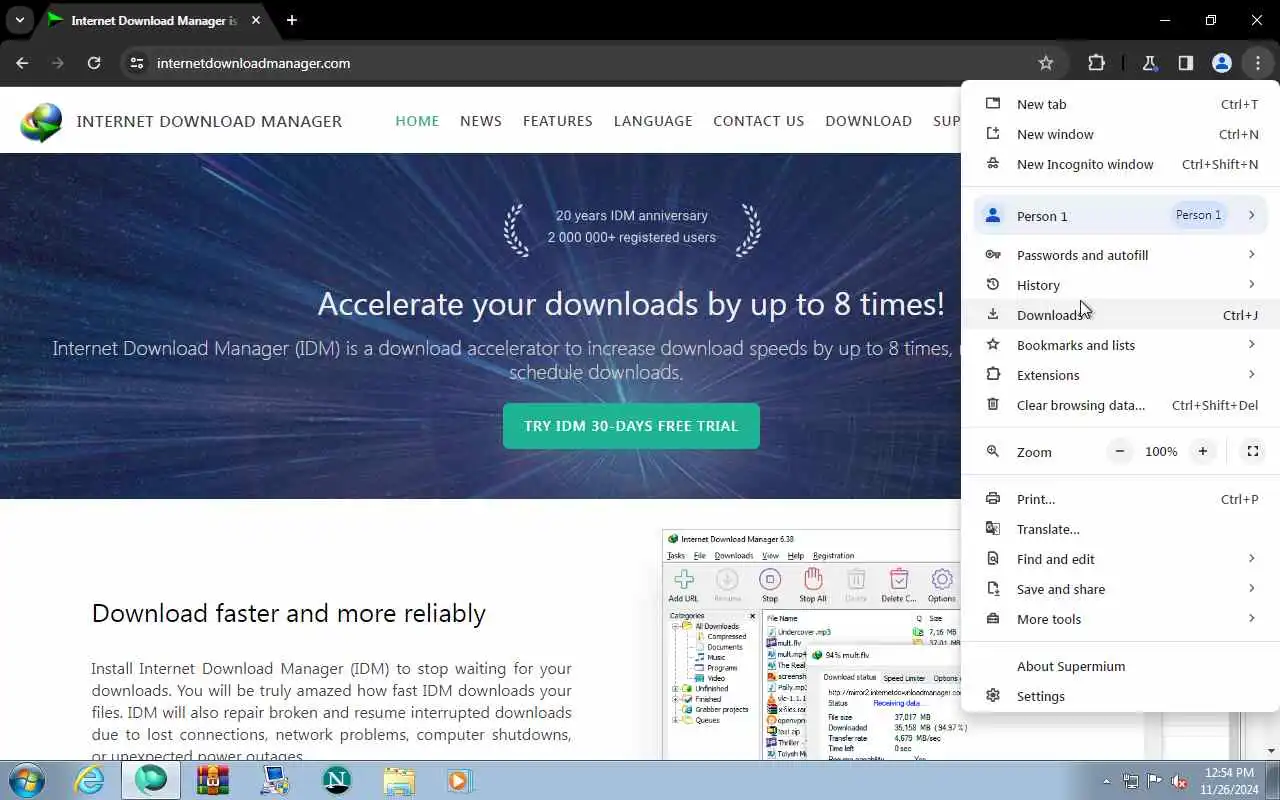Toggle fullscreen mode icon beside zoom
The width and height of the screenshot is (1280, 800).
[1252, 451]
